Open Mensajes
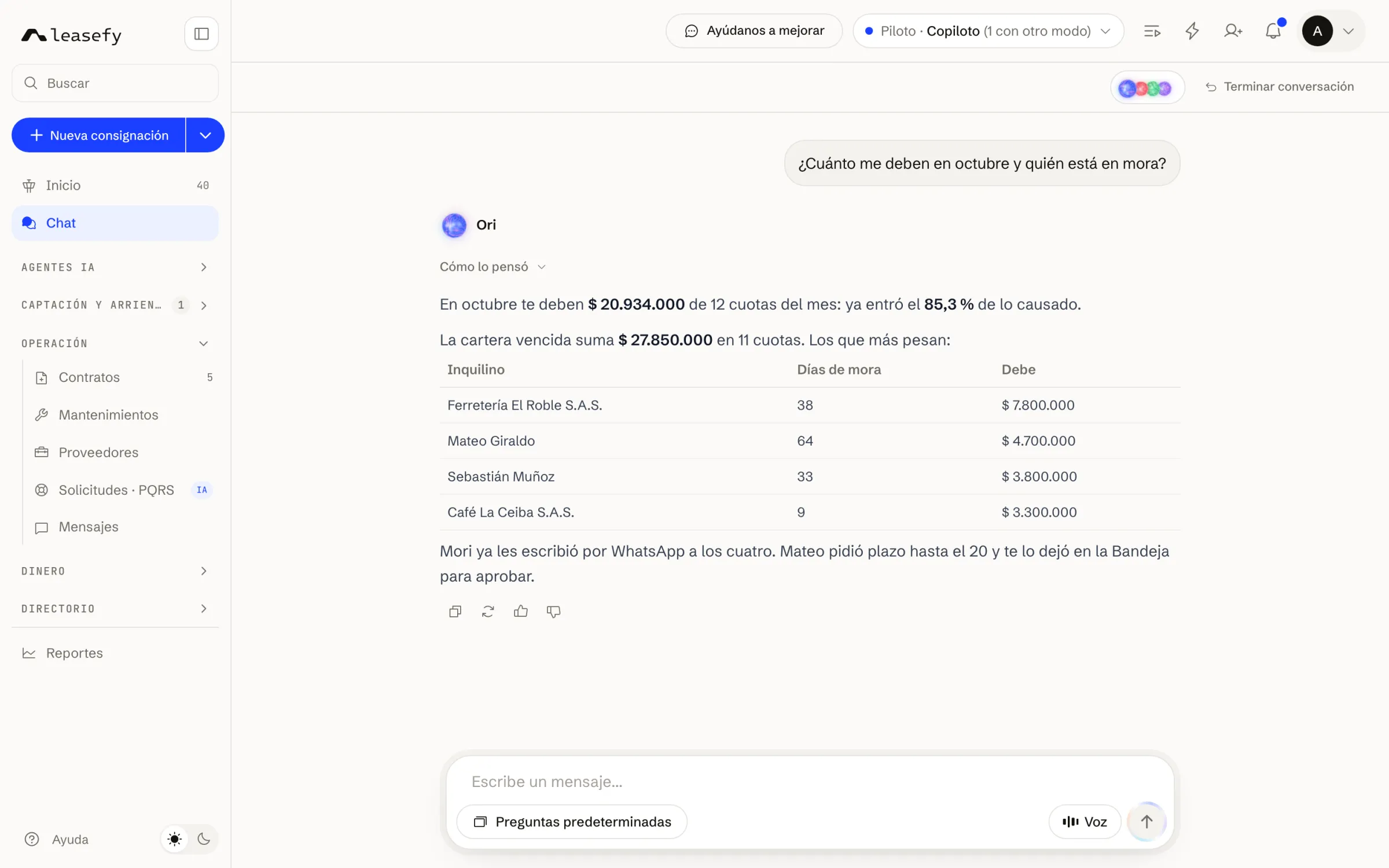This screenshot has height=868, width=1389. coord(123,527)
